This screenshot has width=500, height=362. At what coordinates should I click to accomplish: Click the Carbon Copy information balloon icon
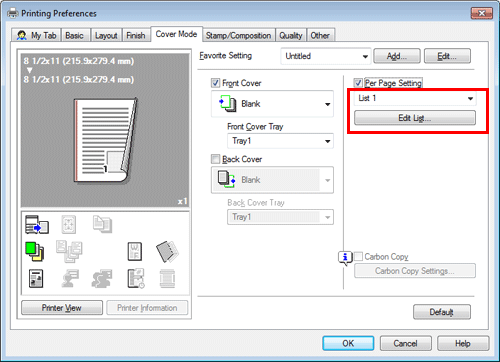coord(345,258)
